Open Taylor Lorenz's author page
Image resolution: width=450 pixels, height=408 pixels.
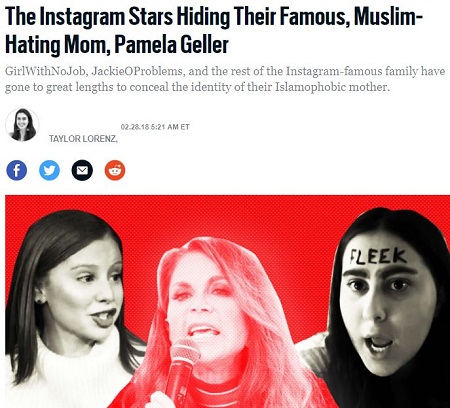pos(83,138)
